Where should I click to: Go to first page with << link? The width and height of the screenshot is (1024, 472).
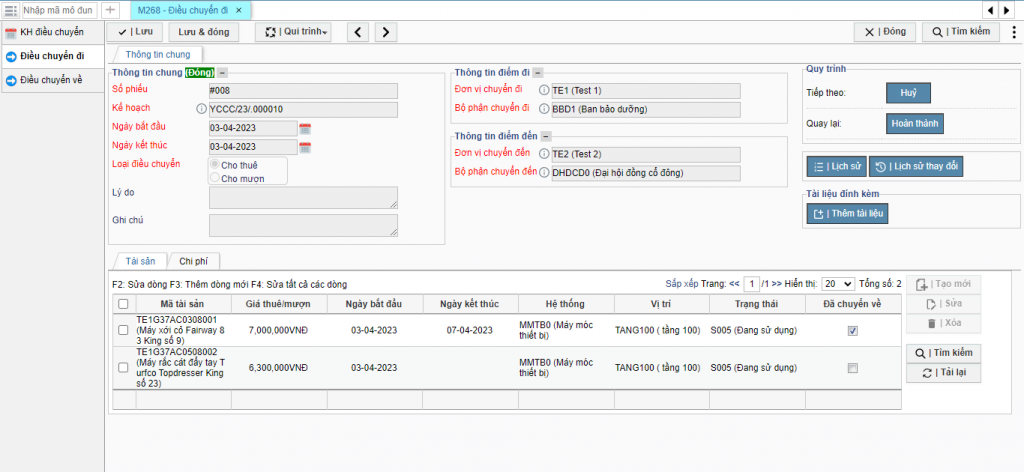point(734,284)
